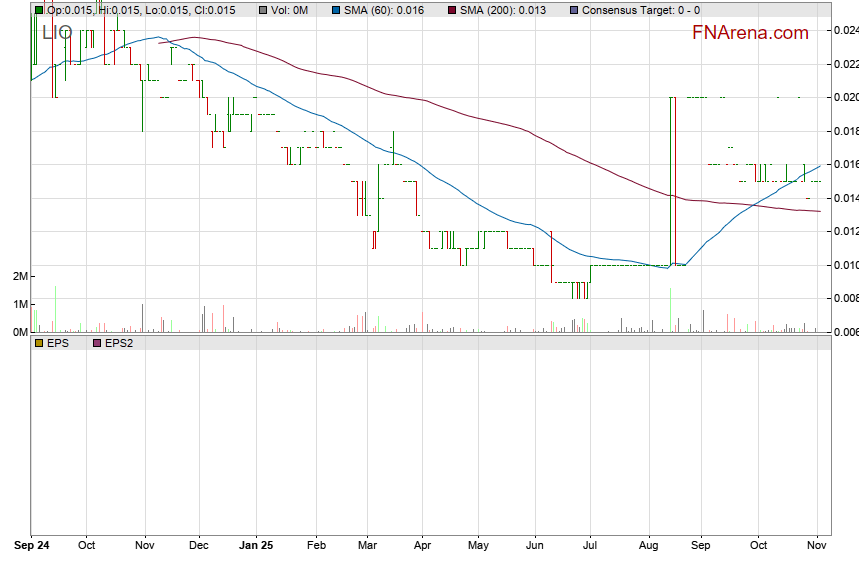Click the Nov label at the right end of axis
The width and height of the screenshot is (859, 566).
pyautogui.click(x=818, y=546)
